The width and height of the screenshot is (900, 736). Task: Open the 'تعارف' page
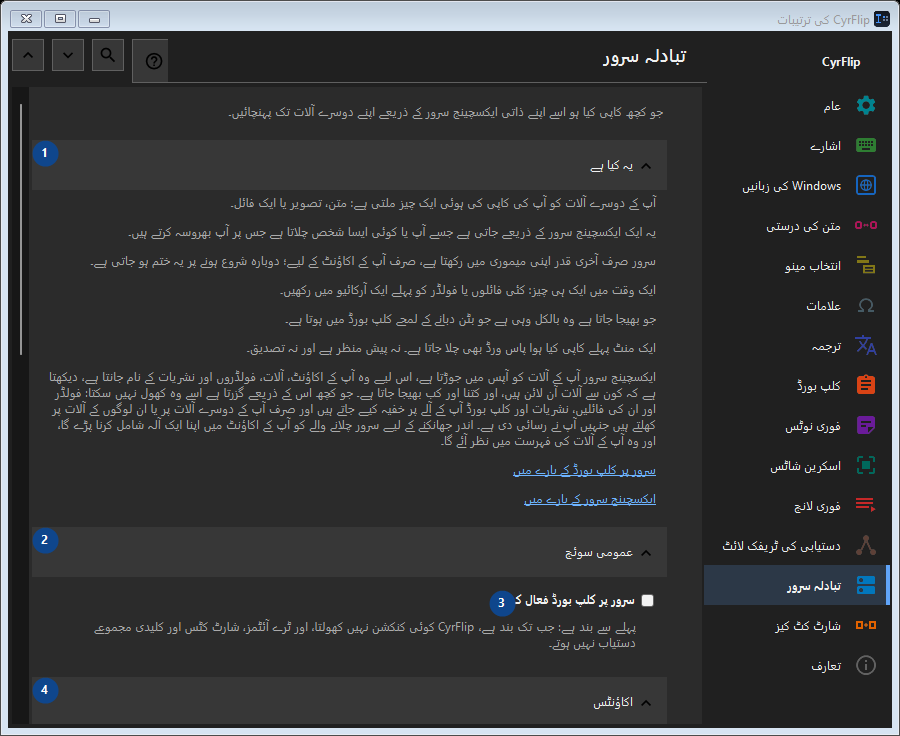pos(796,665)
